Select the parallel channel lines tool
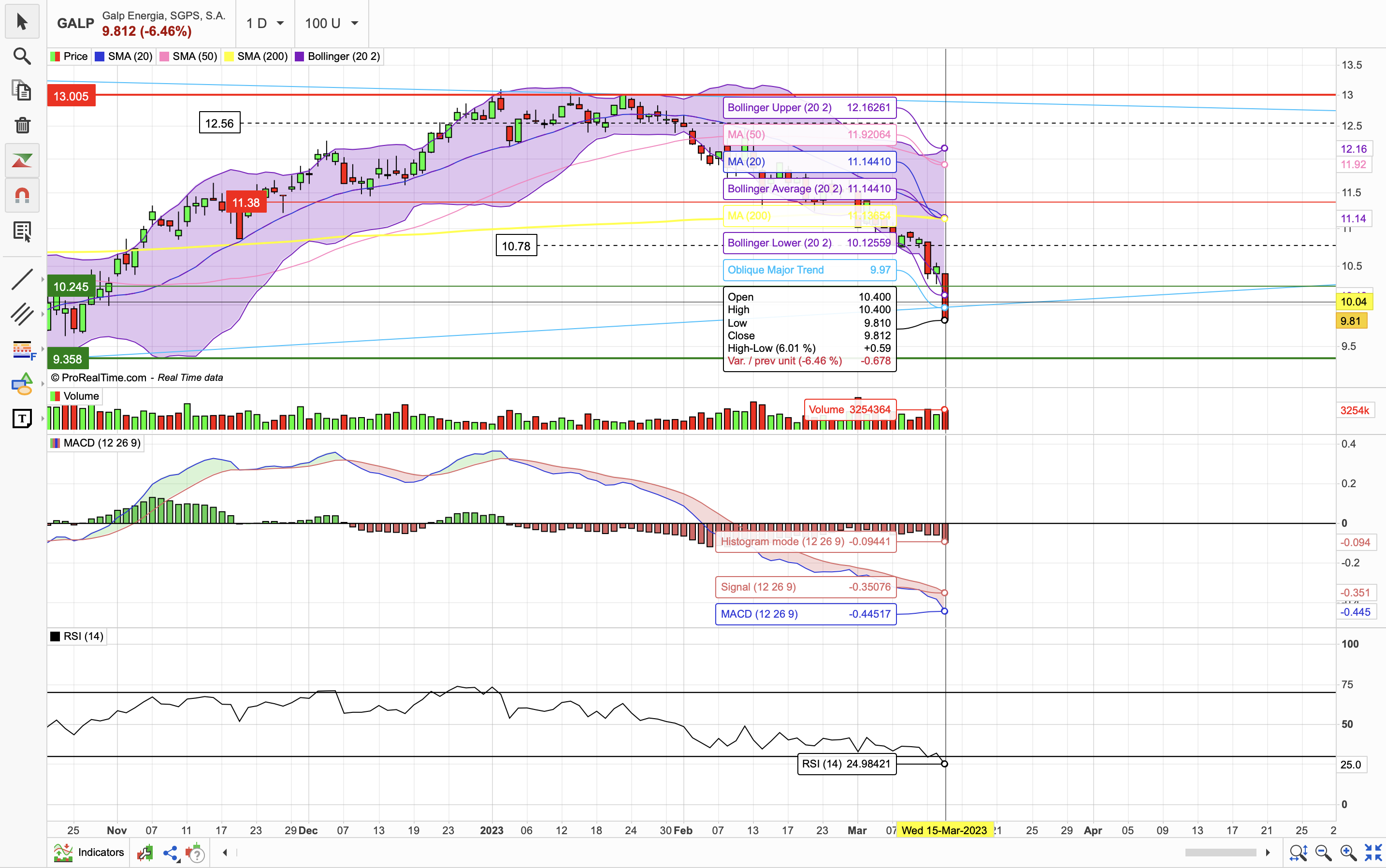The height and width of the screenshot is (868, 1386). (x=22, y=314)
